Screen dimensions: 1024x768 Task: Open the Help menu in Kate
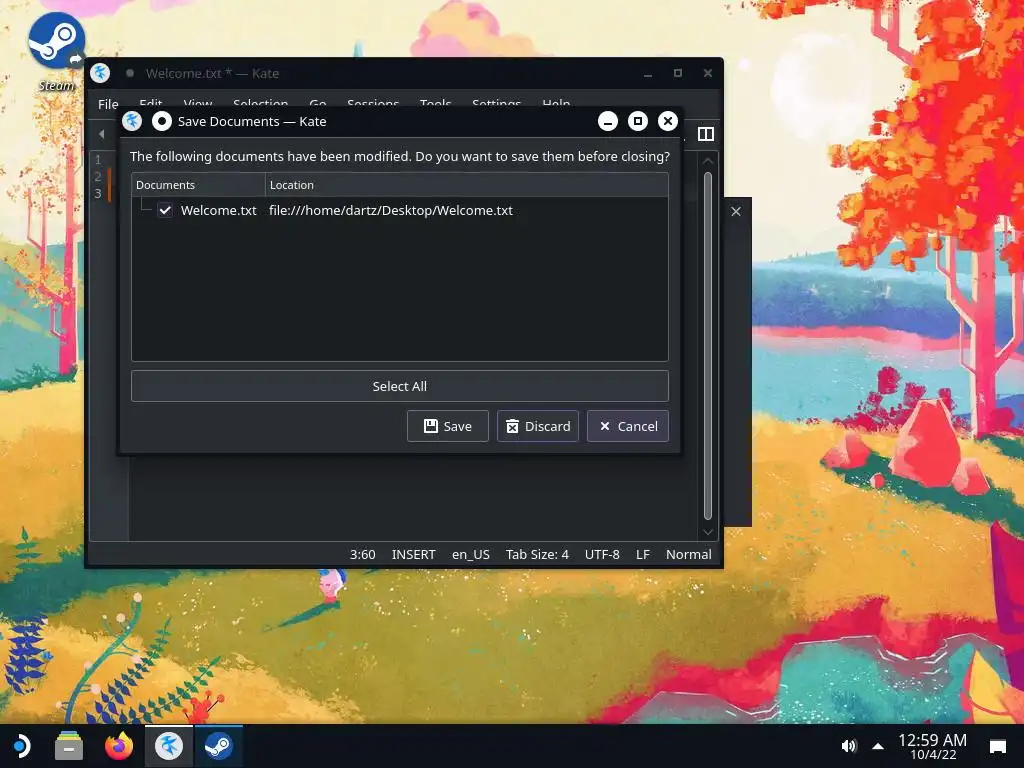556,103
